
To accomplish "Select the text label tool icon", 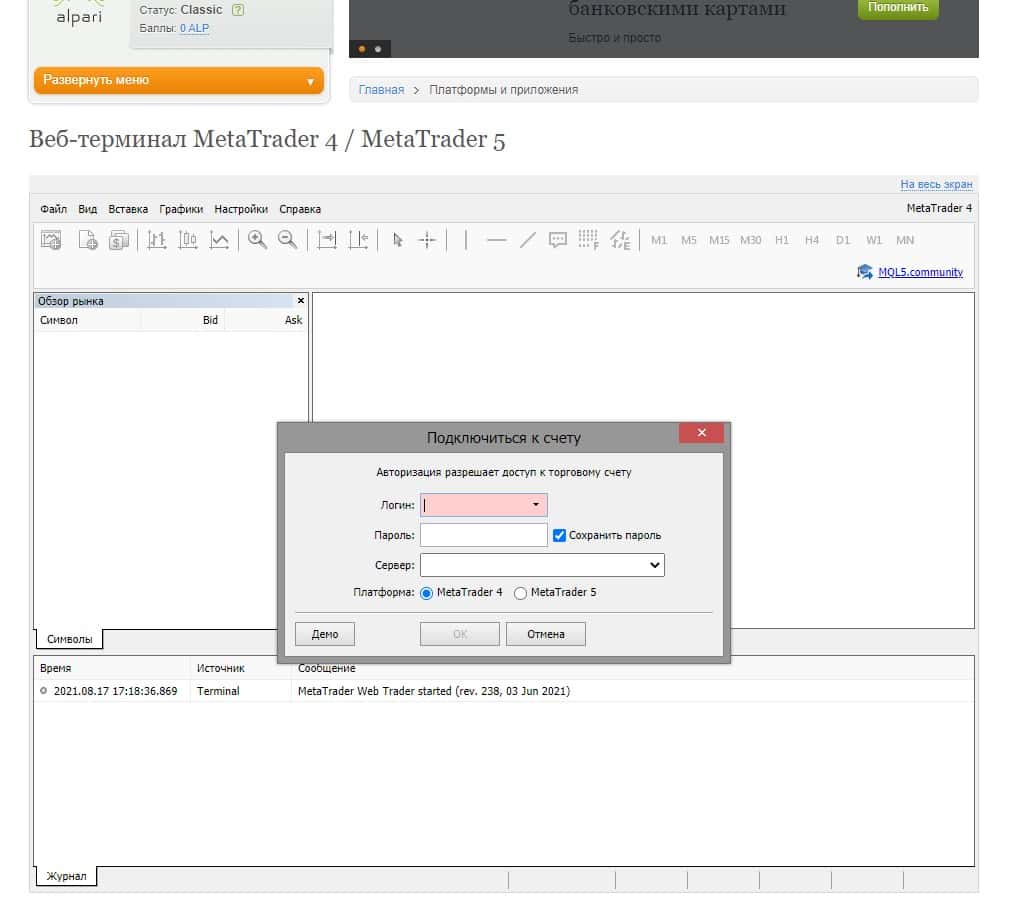I will (558, 240).
